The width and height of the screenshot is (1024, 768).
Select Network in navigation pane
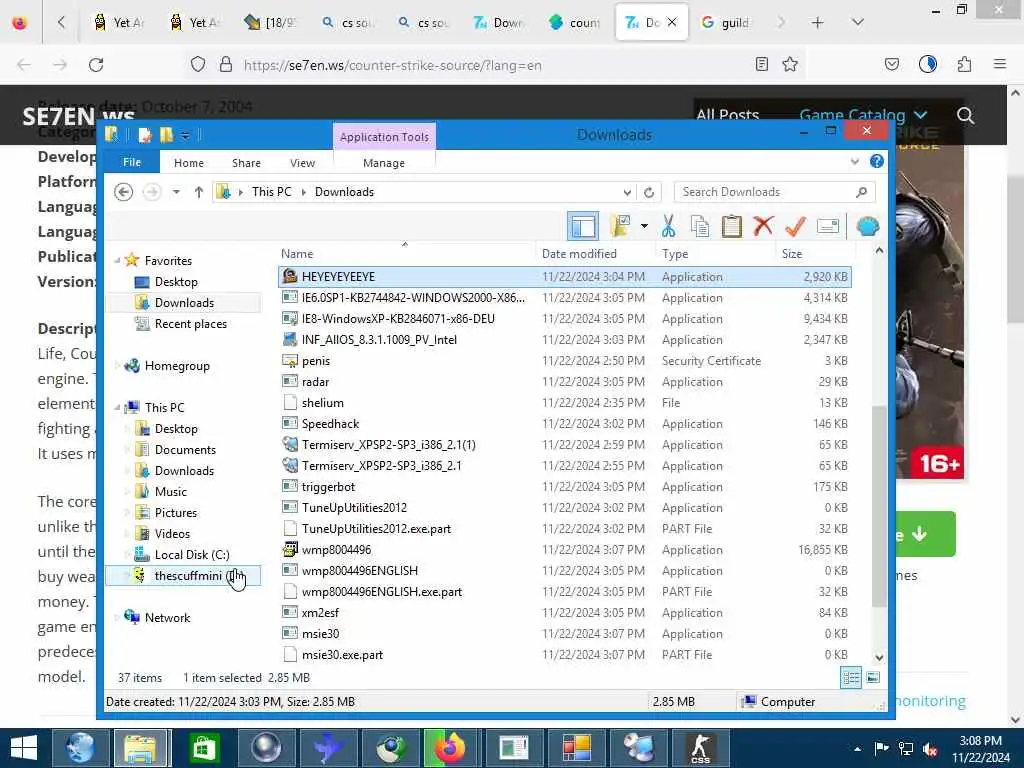pos(167,618)
